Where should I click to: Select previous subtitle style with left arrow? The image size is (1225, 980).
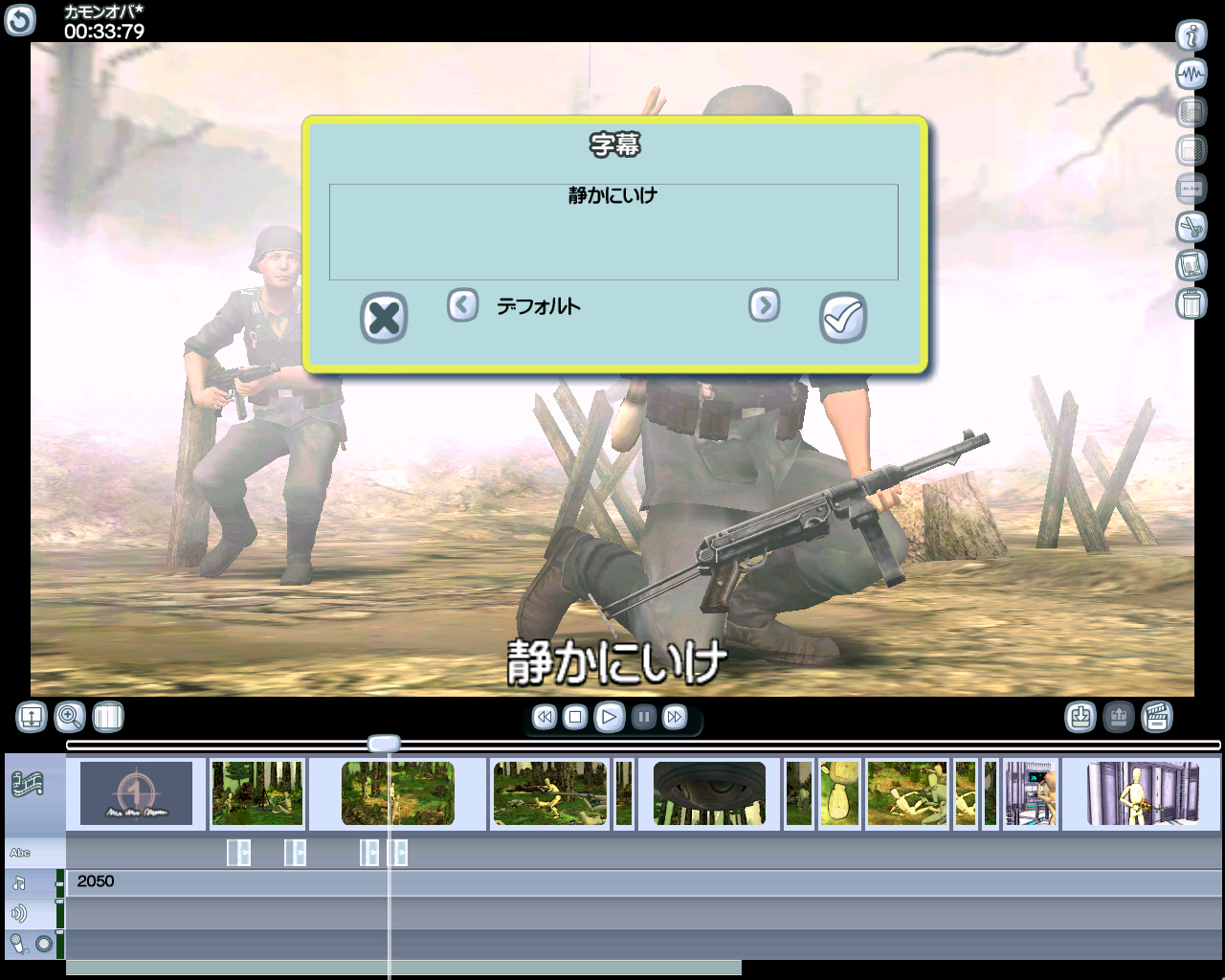(463, 305)
